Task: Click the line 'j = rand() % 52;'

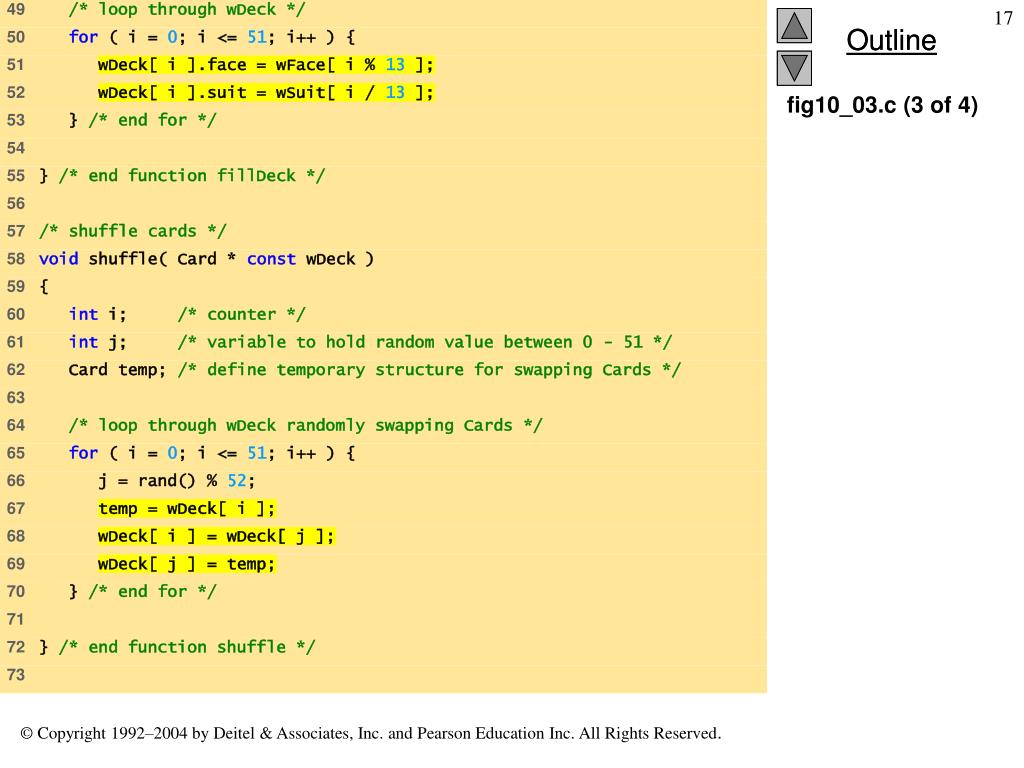Action: click(x=176, y=481)
